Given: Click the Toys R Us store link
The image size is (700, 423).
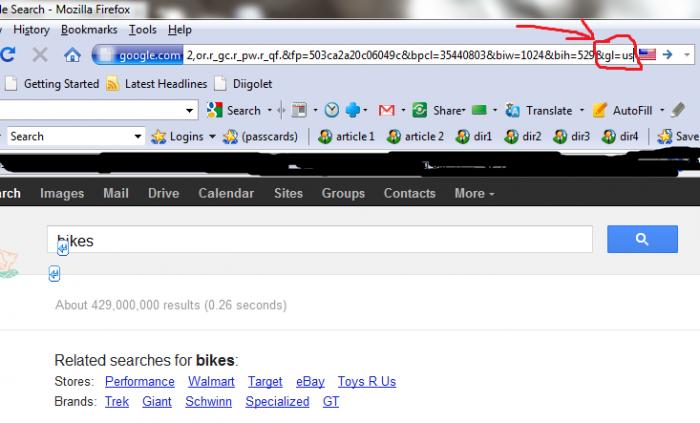Looking at the screenshot, I should [x=367, y=382].
